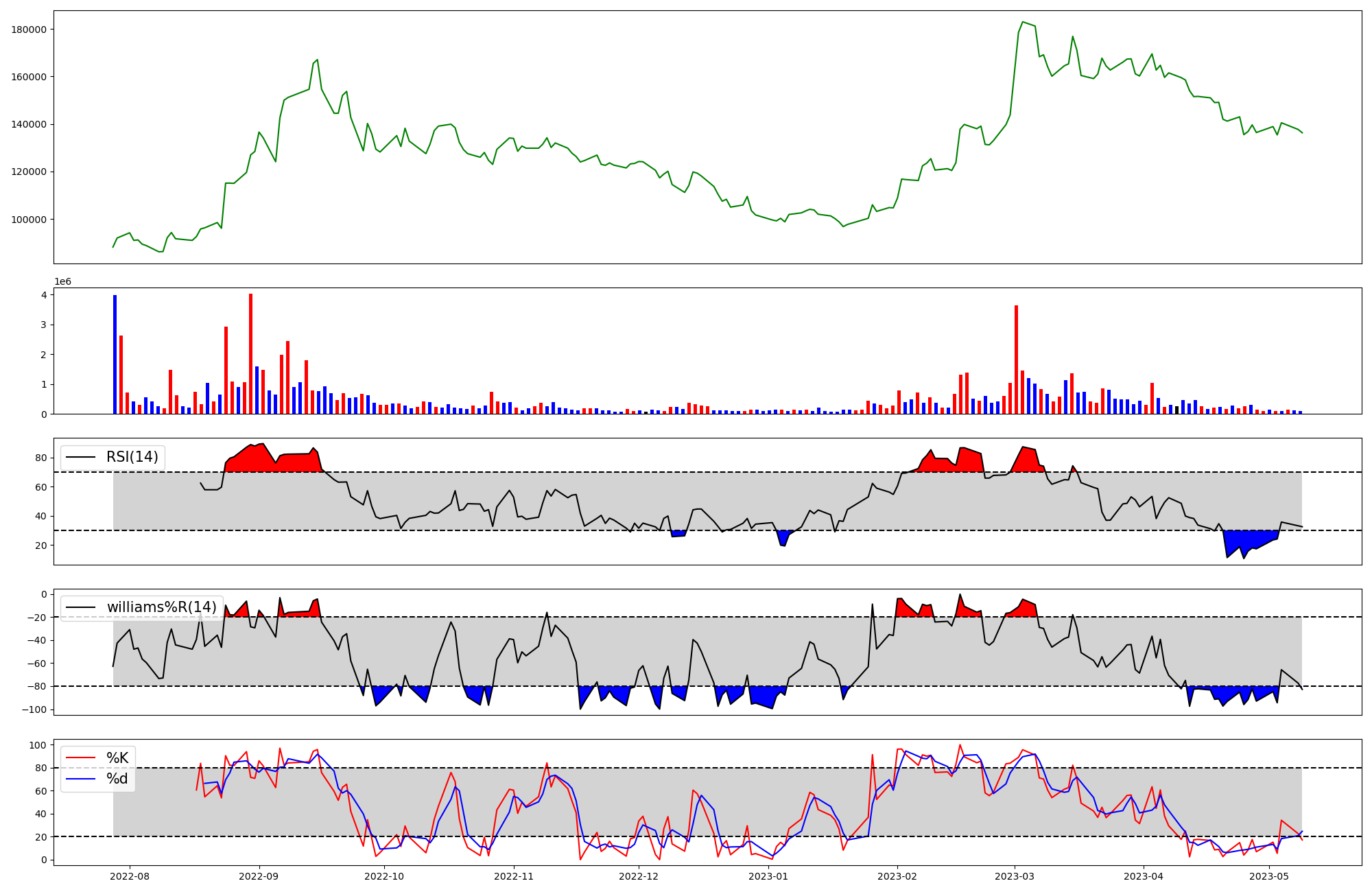Click the williams%R(14) legend label

pos(161,607)
